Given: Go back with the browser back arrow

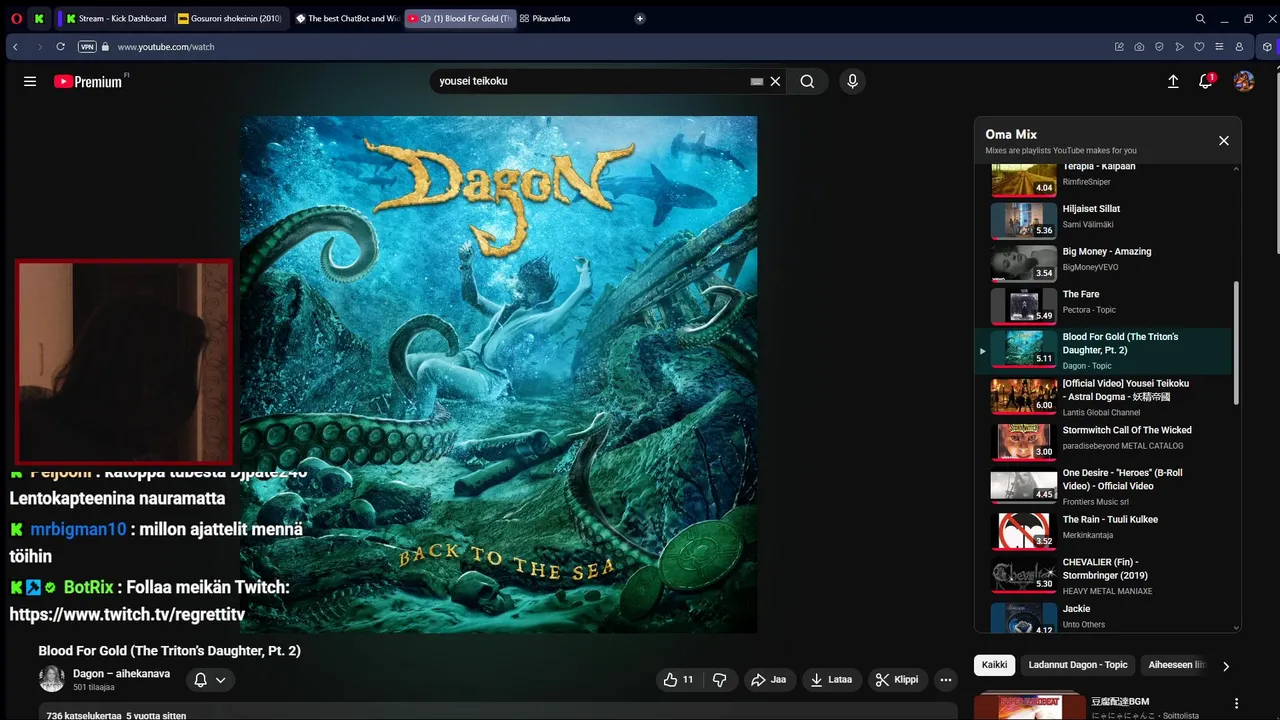Looking at the screenshot, I should pyautogui.click(x=15, y=47).
